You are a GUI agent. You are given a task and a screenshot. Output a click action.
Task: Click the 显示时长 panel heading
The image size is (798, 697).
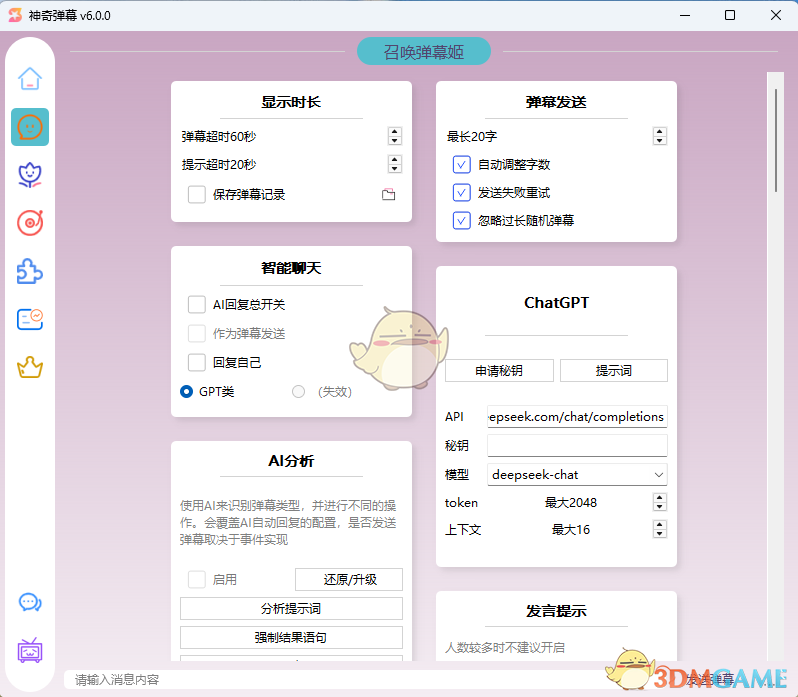pyautogui.click(x=291, y=102)
